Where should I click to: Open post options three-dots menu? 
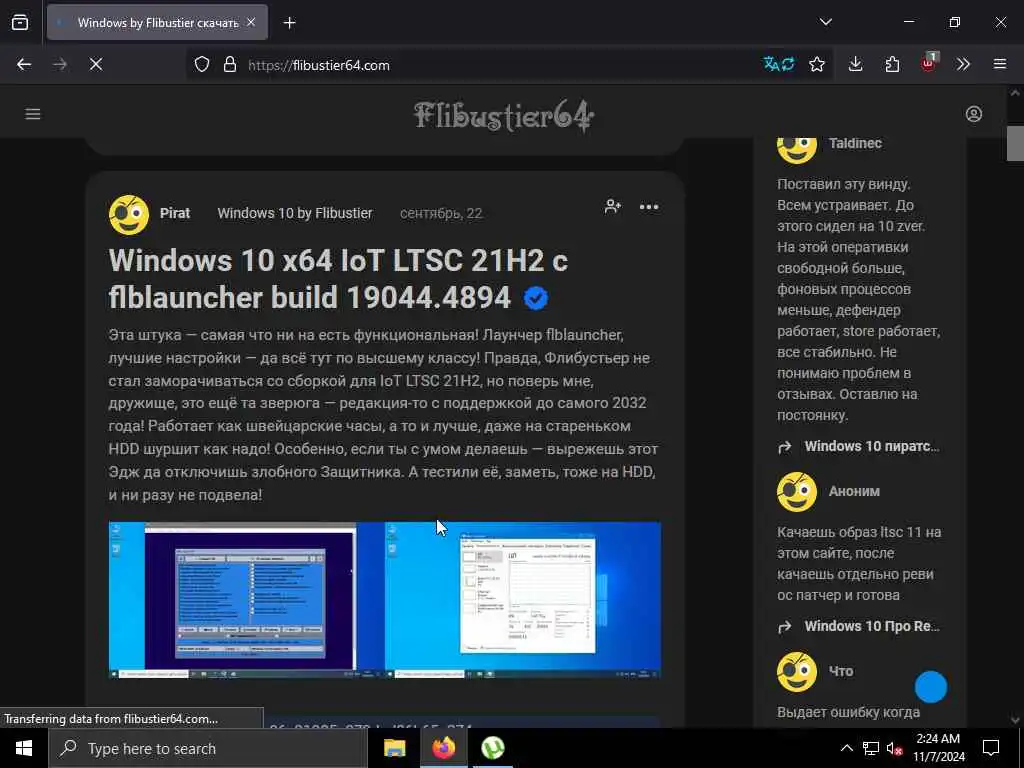click(648, 207)
